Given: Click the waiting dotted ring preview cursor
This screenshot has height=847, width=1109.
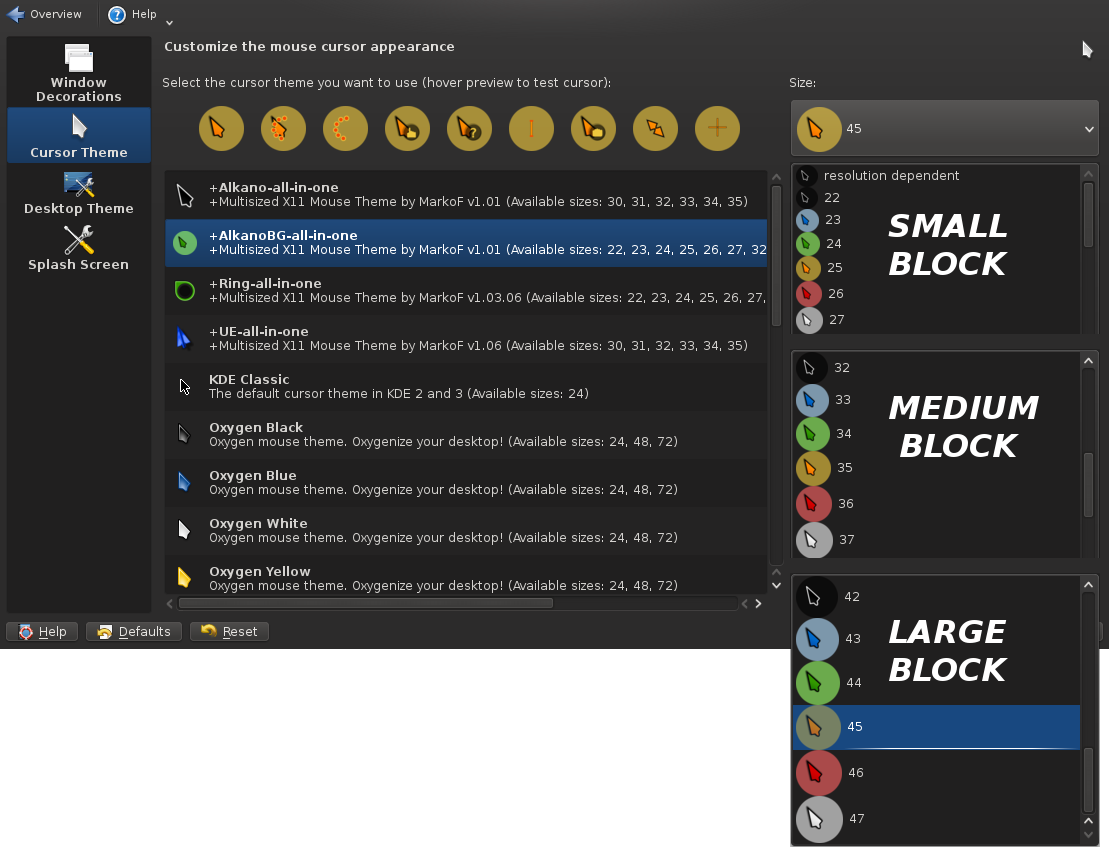Looking at the screenshot, I should point(345,129).
